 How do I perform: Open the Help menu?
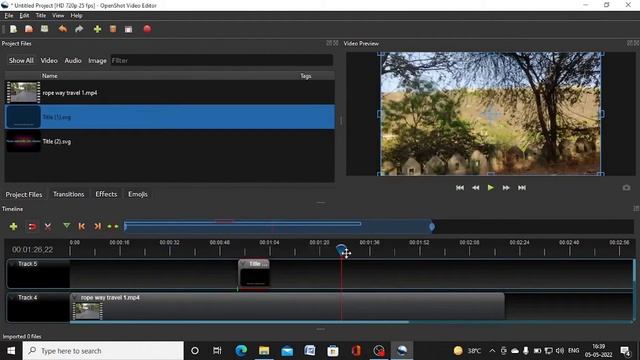click(76, 16)
